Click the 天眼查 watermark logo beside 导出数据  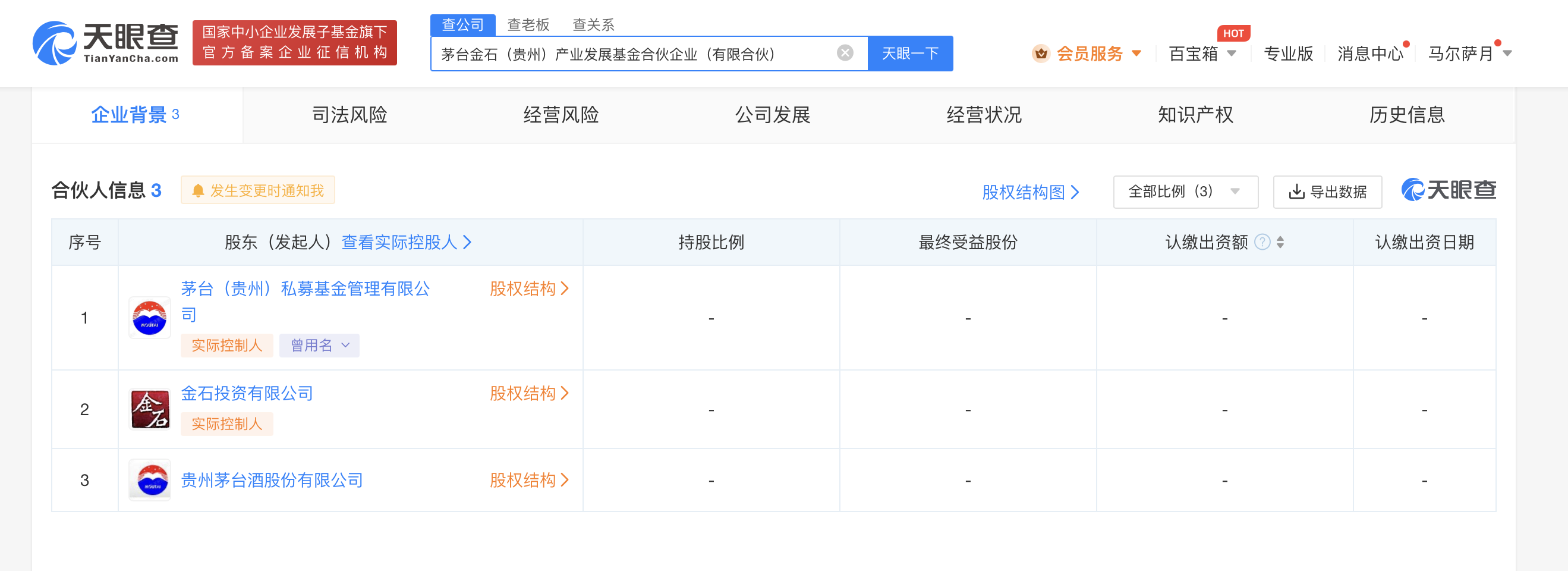click(x=1449, y=190)
